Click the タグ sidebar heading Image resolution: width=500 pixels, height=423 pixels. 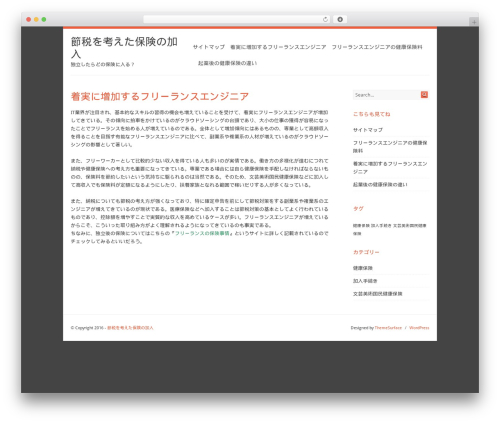[x=358, y=209]
